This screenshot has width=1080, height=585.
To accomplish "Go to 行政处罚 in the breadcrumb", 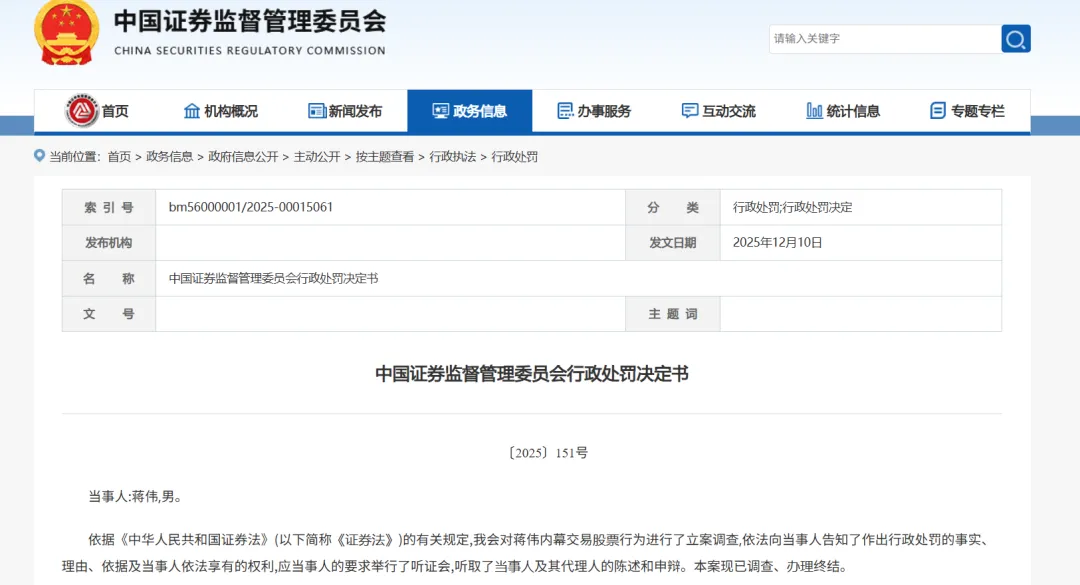I will click(x=515, y=156).
